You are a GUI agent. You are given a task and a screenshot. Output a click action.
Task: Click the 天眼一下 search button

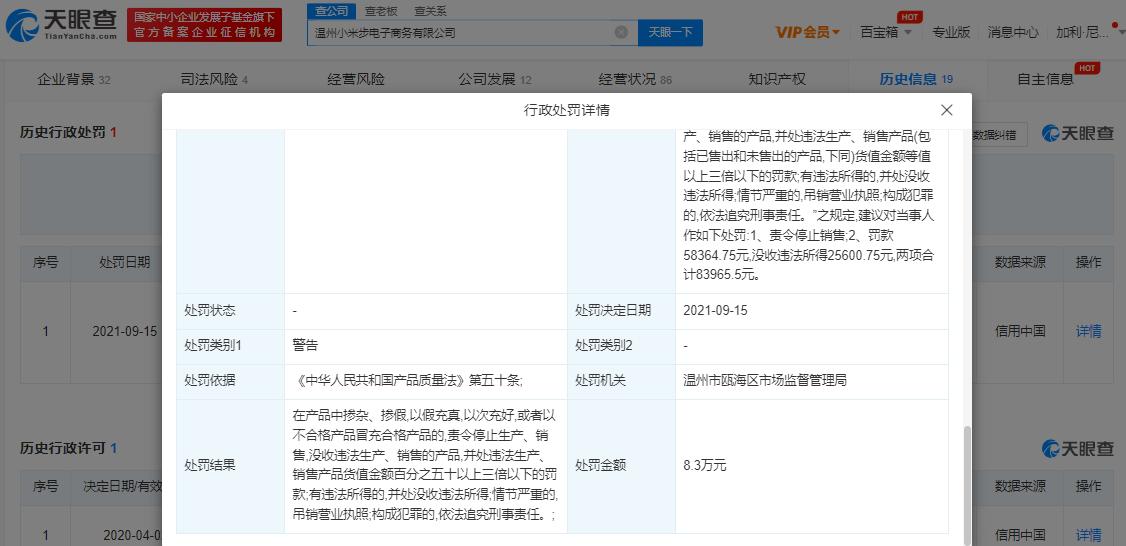click(x=670, y=32)
